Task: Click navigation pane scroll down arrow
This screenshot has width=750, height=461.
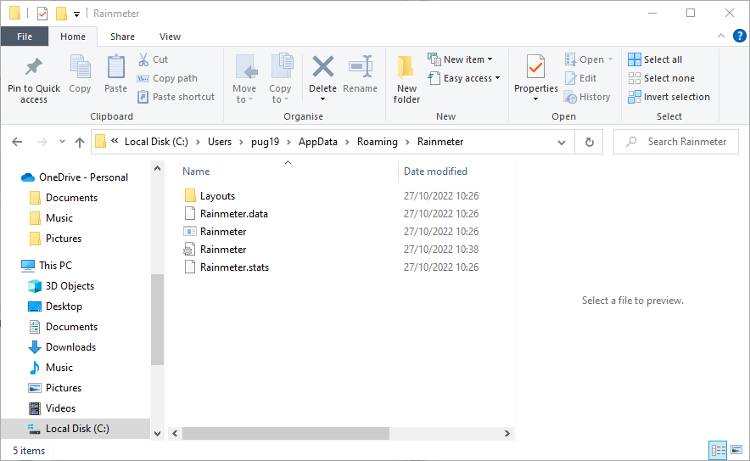Action: tap(157, 433)
